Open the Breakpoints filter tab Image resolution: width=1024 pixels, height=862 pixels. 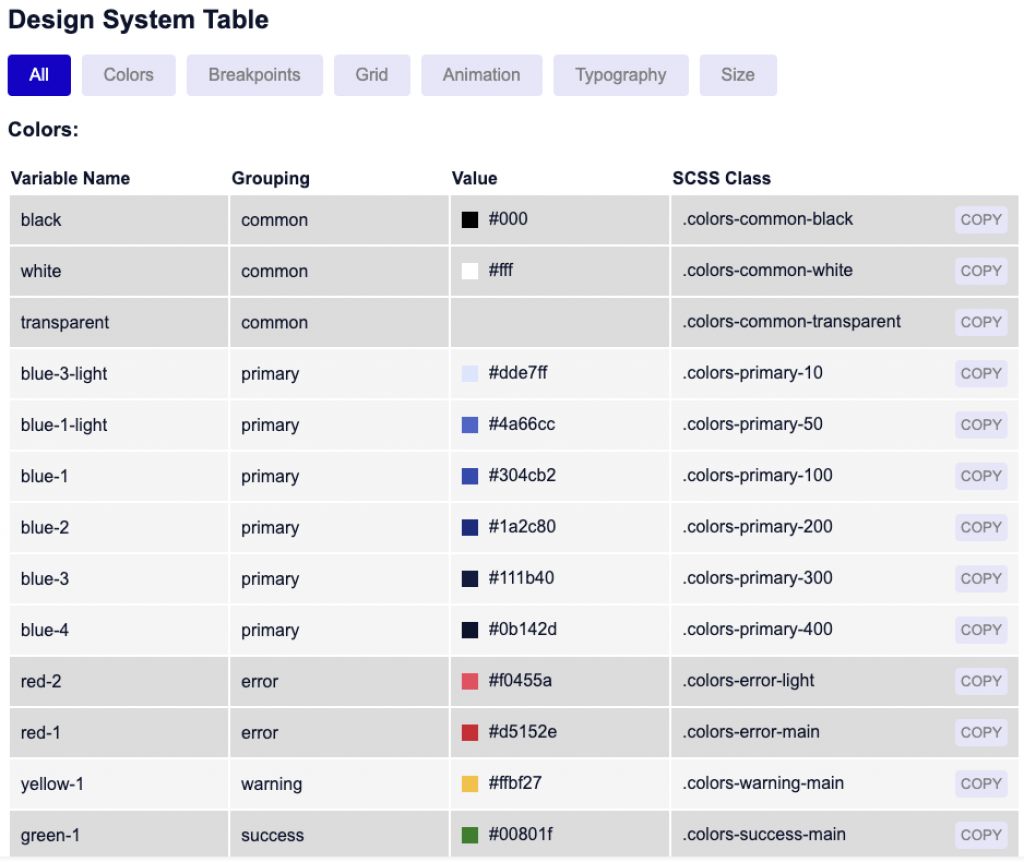[254, 75]
